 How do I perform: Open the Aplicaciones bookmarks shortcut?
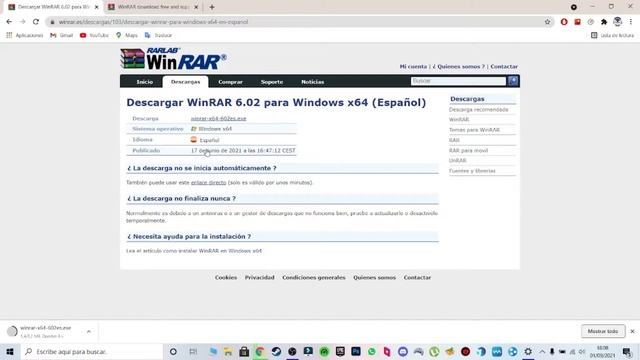point(24,36)
